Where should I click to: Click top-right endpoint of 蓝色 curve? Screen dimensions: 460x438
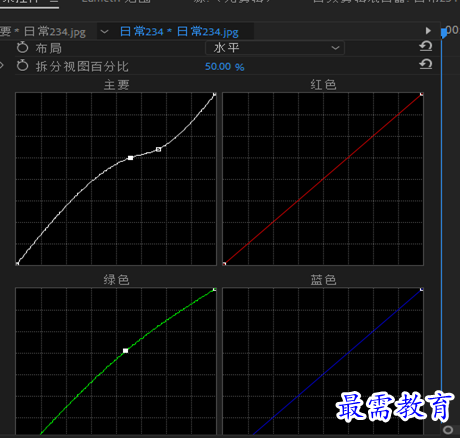[422, 289]
